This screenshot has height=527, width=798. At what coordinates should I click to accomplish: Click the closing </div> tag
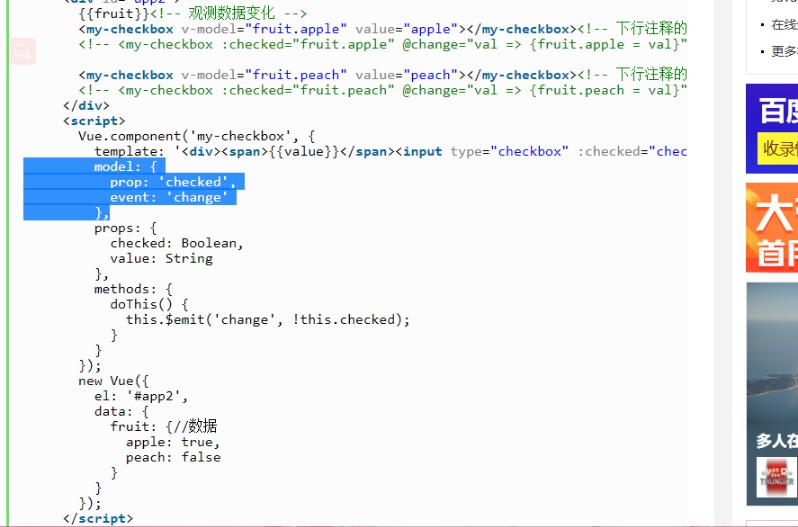(x=86, y=105)
